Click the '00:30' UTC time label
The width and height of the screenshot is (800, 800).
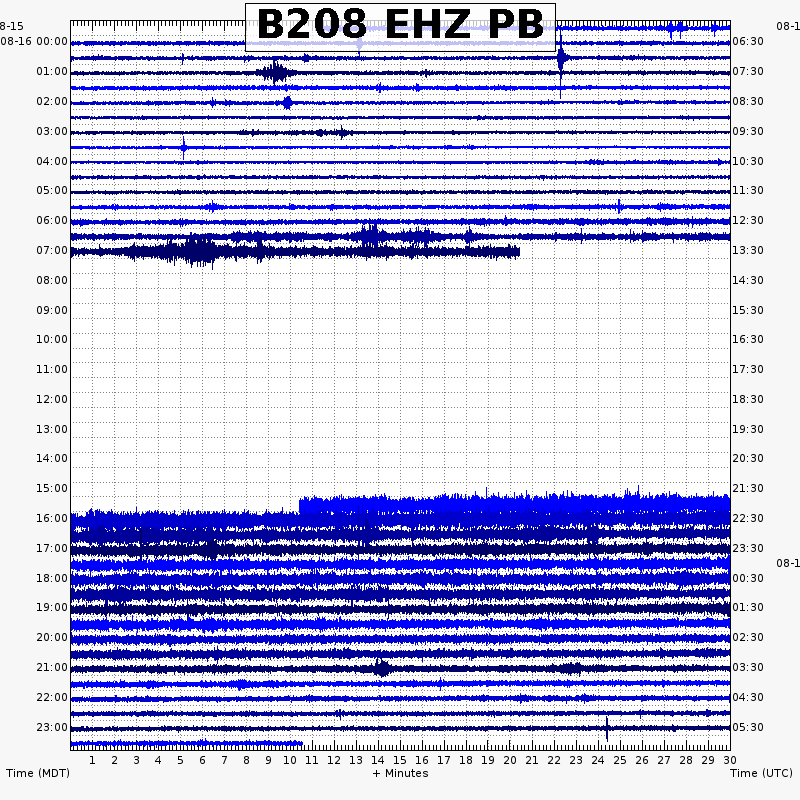(x=748, y=579)
